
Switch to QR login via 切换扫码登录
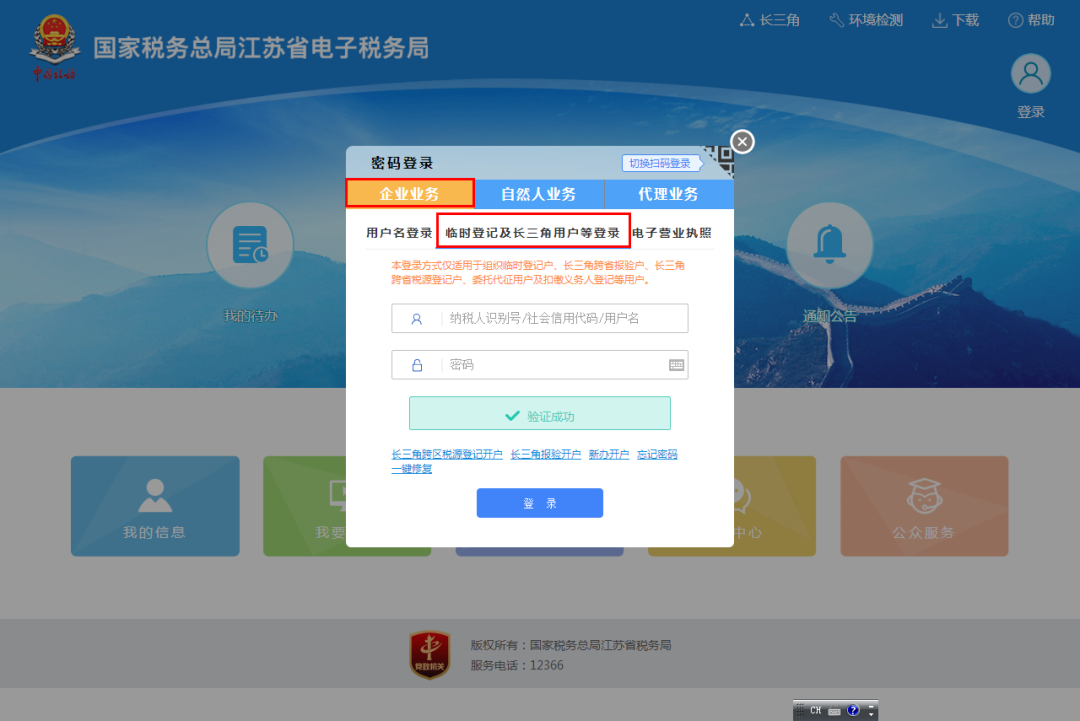[660, 163]
